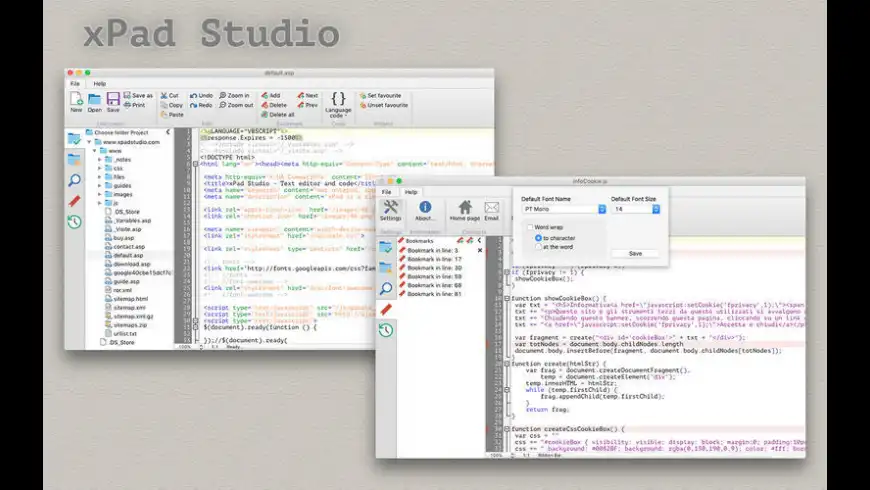Collapse the www.xpadstudio.com tree node
Screen dimensions: 870x490
pyautogui.click(x=89, y=142)
